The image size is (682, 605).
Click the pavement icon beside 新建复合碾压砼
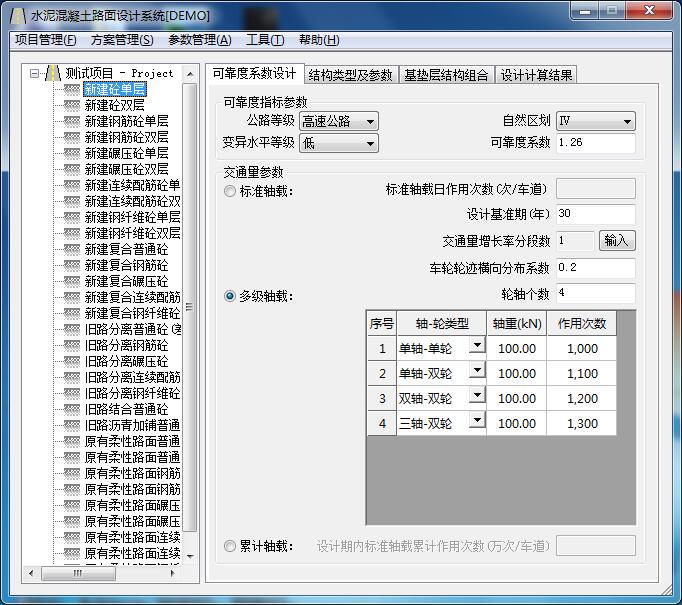pos(72,281)
